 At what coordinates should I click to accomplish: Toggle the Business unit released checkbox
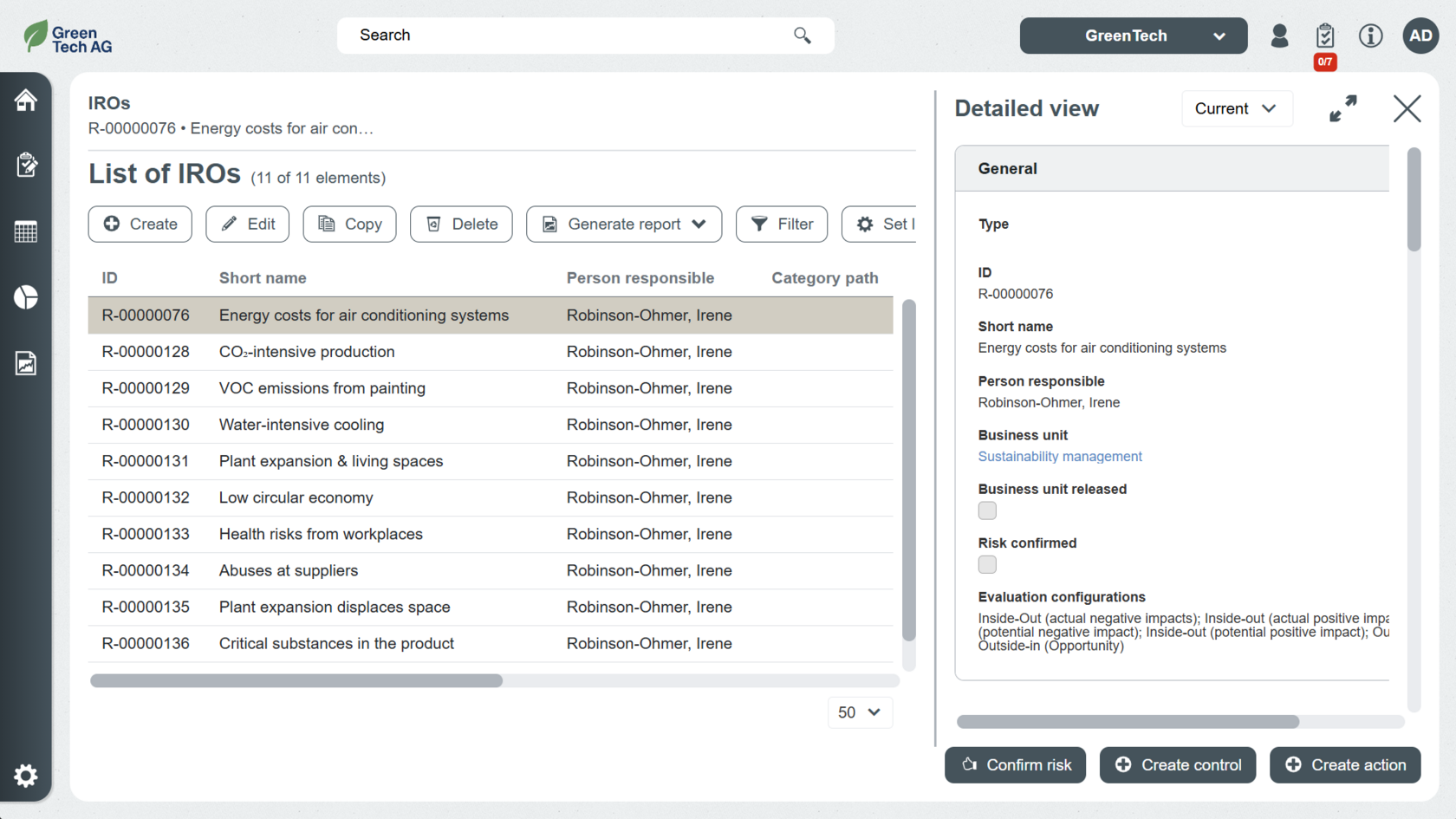987,510
